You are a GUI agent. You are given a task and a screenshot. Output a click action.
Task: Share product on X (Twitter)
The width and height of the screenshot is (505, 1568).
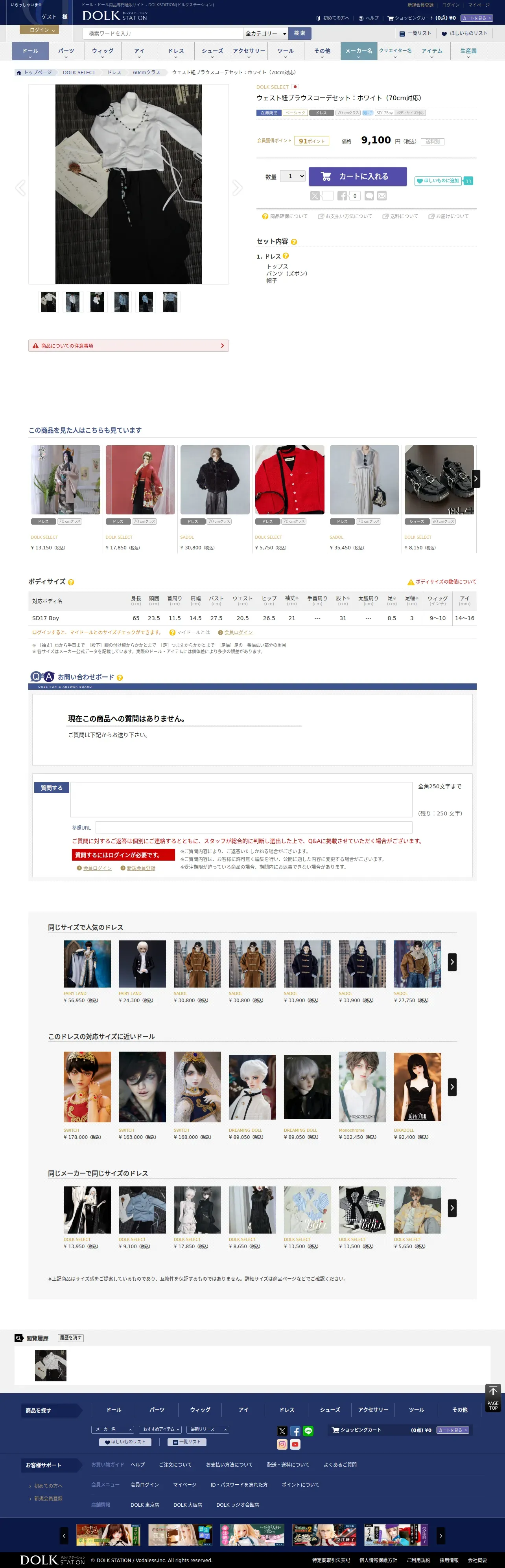point(315,196)
